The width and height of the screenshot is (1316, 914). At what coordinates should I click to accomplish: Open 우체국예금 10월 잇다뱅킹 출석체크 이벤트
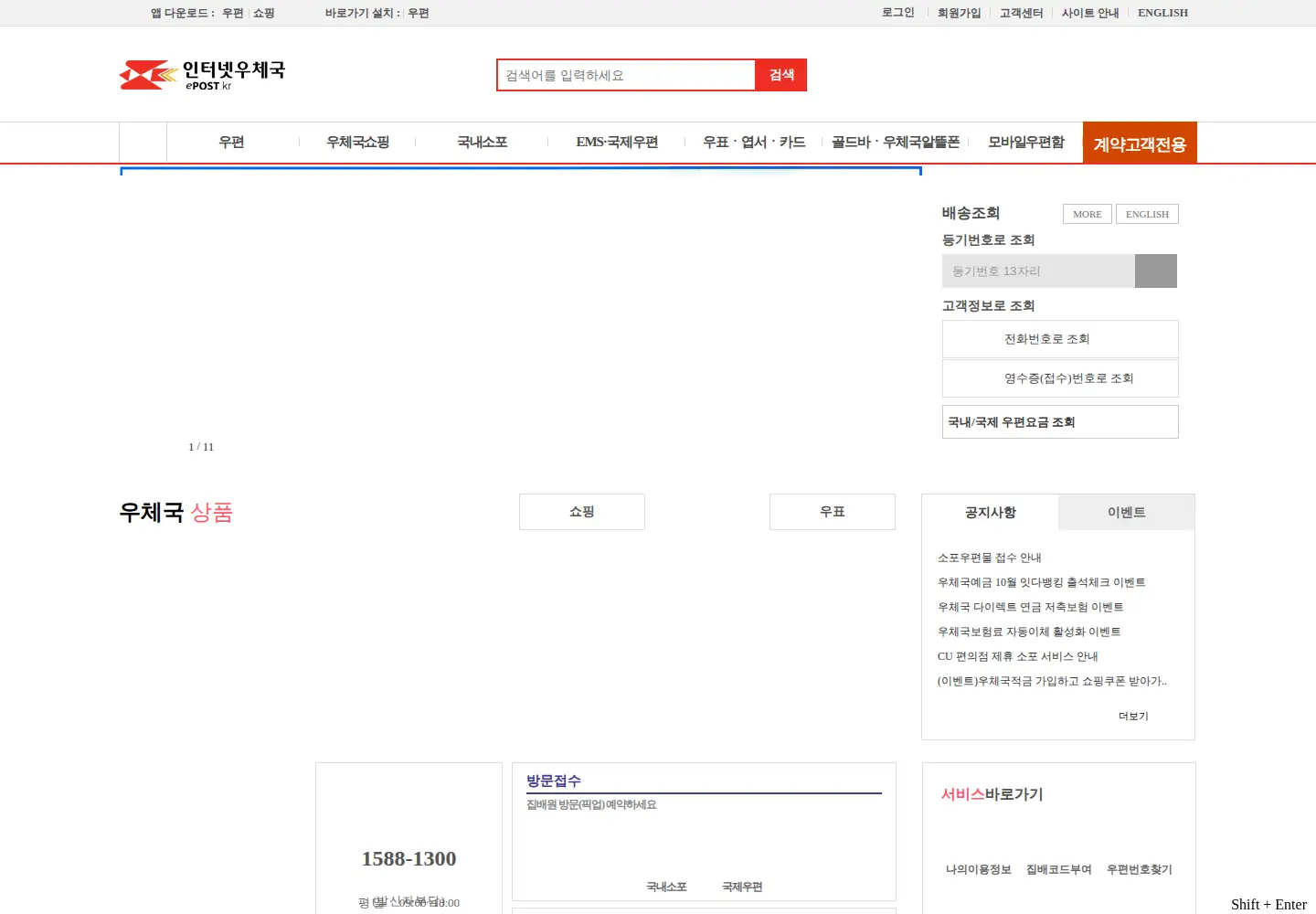[1042, 582]
